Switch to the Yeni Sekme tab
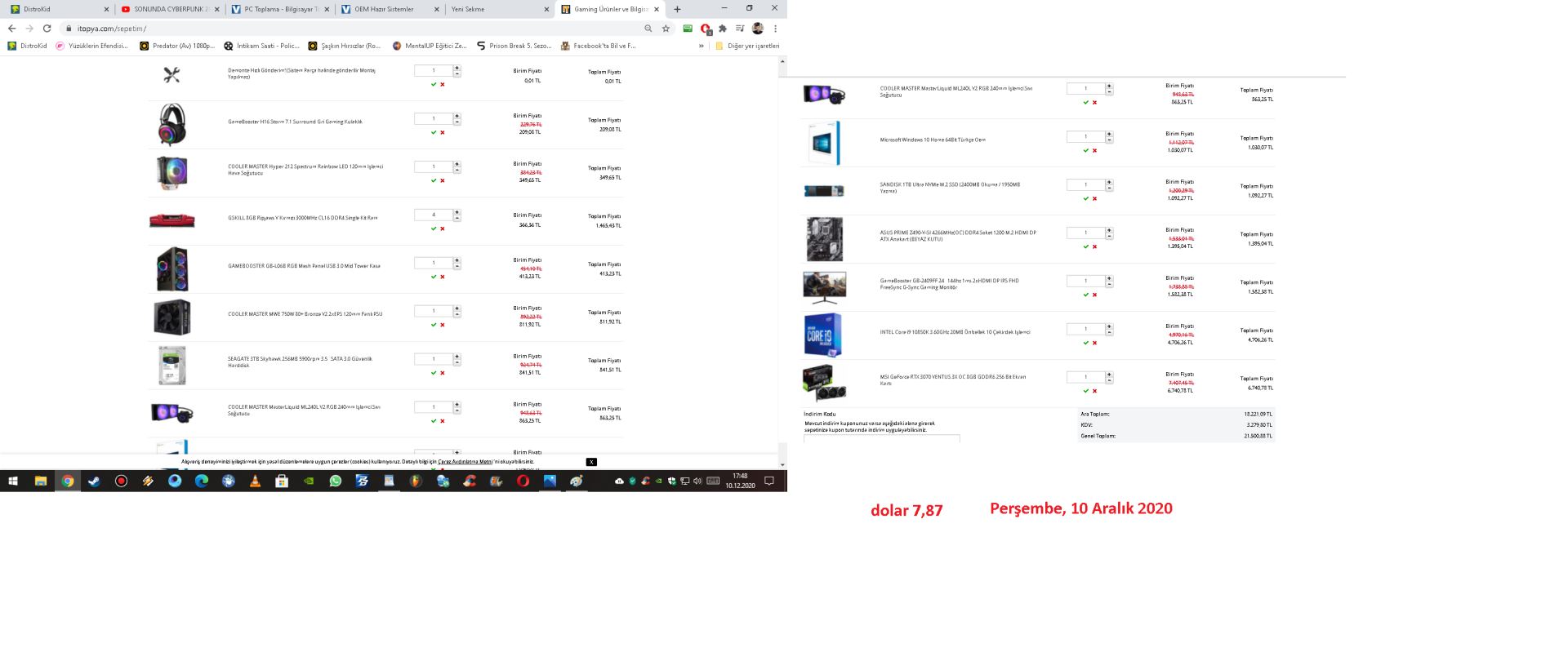1568x670 pixels. tap(498, 9)
